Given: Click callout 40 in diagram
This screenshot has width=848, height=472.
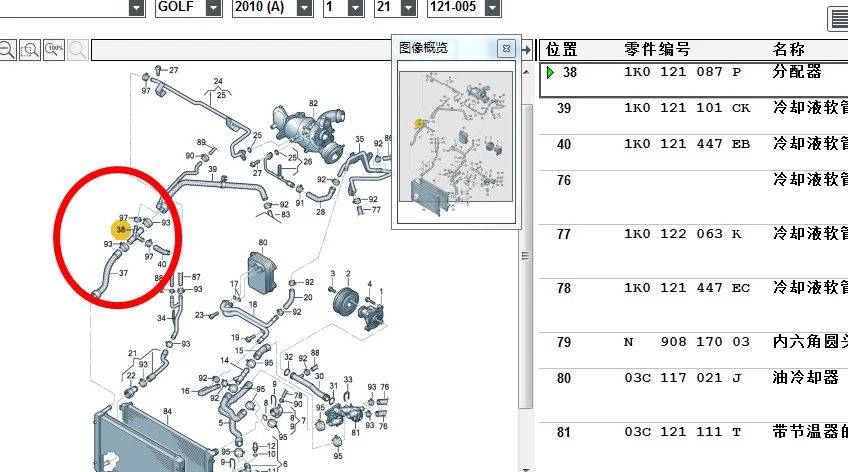Looking at the screenshot, I should click(162, 264).
